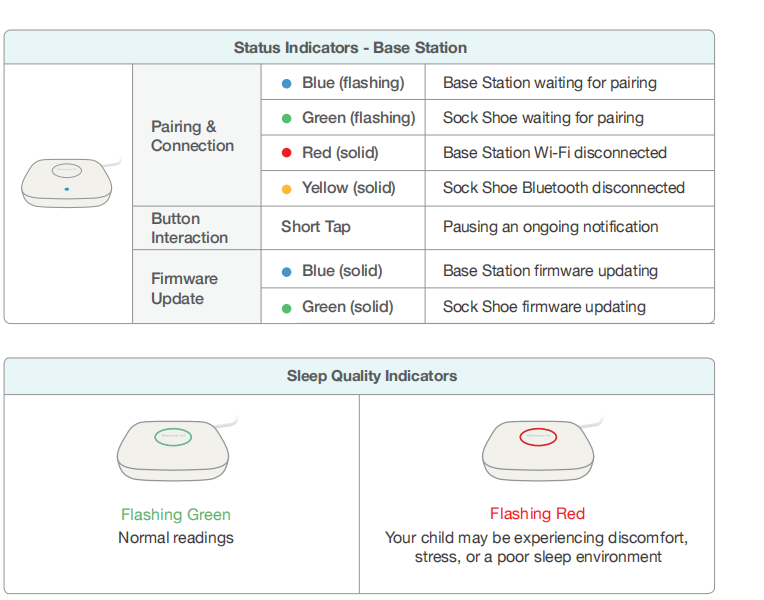Click 'Normal readings' text
This screenshot has width=764, height=600.
click(x=176, y=538)
